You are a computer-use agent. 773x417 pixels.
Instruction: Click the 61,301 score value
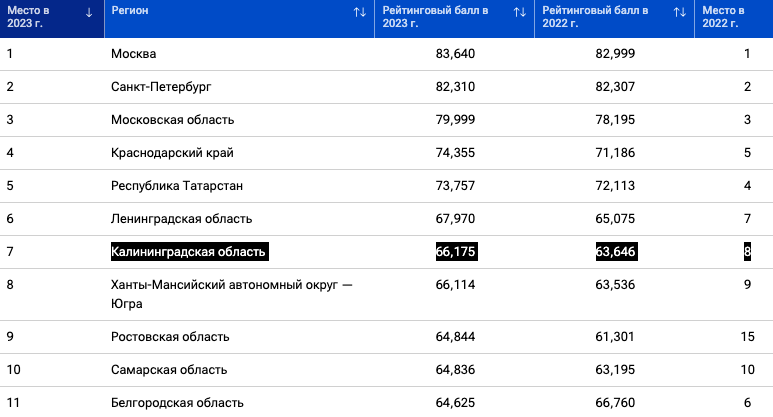615,337
